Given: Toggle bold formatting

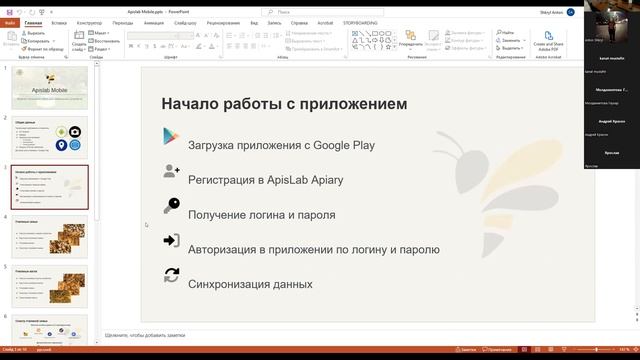Looking at the screenshot, I should (x=131, y=46).
